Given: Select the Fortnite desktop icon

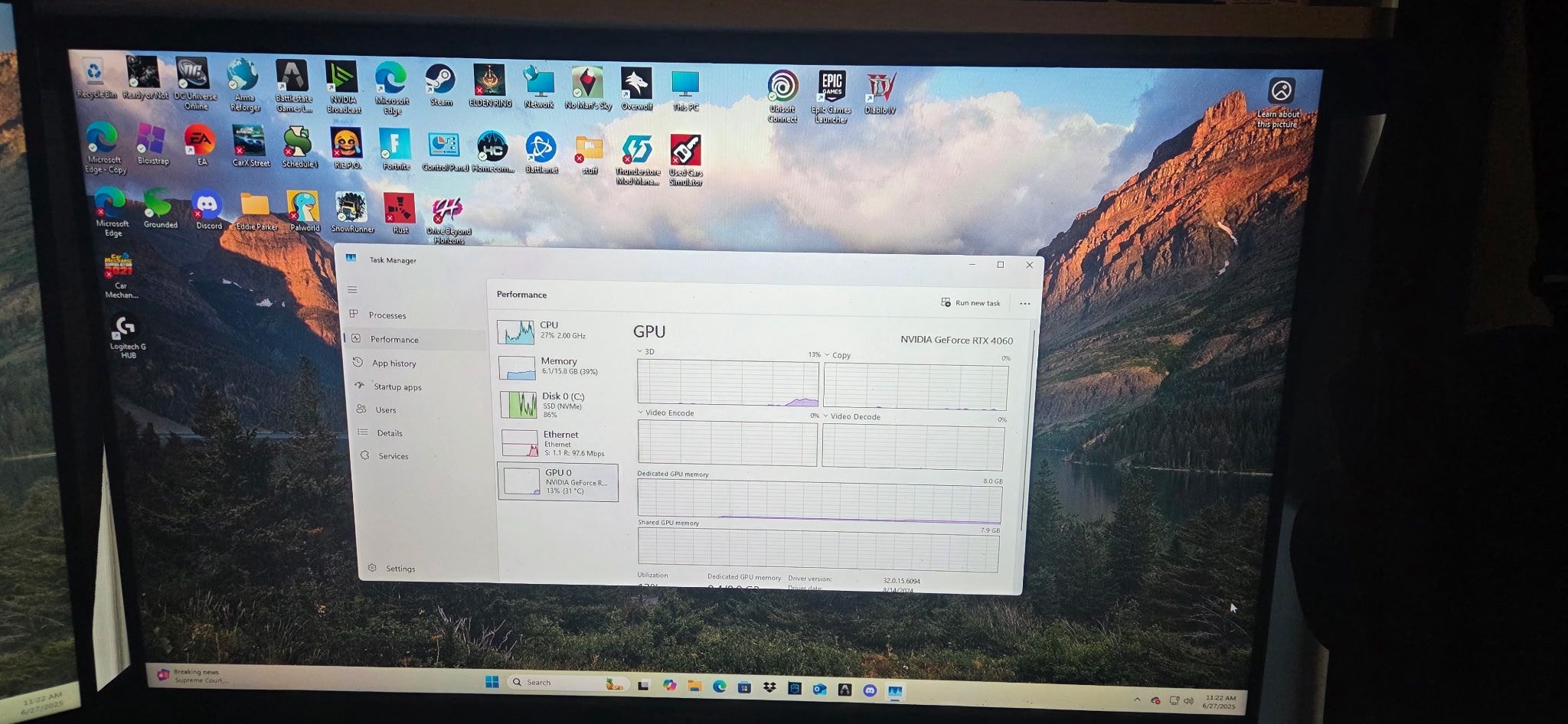Looking at the screenshot, I should point(396,149).
